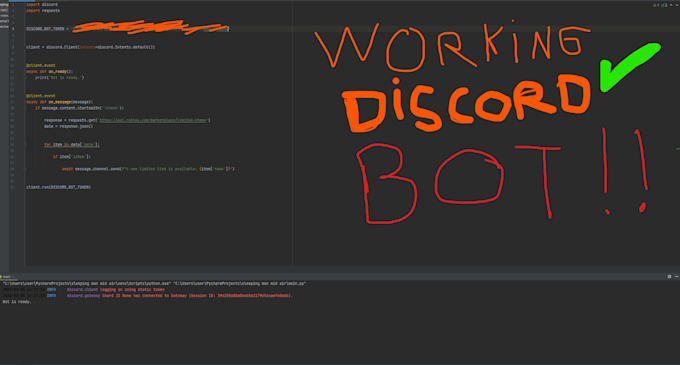680x365 pixels.
Task: Select the 'main' run tab
Action: point(7,277)
